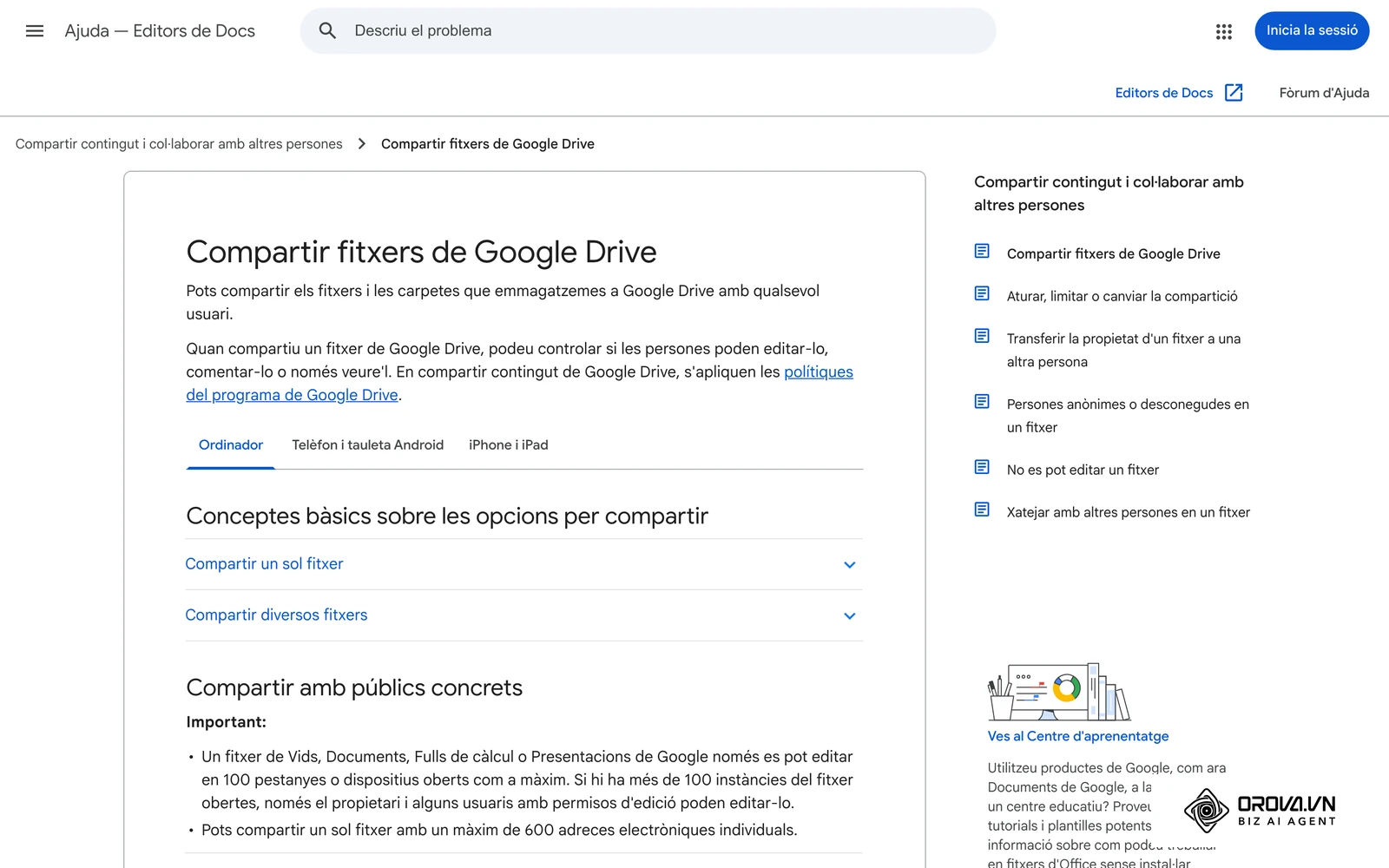Click the search magnifier icon
This screenshot has width=1389, height=868.
pyautogui.click(x=327, y=31)
